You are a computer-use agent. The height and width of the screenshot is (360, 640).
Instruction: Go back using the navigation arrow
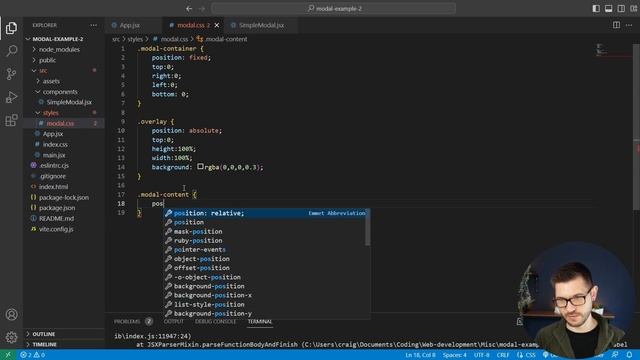[189, 8]
